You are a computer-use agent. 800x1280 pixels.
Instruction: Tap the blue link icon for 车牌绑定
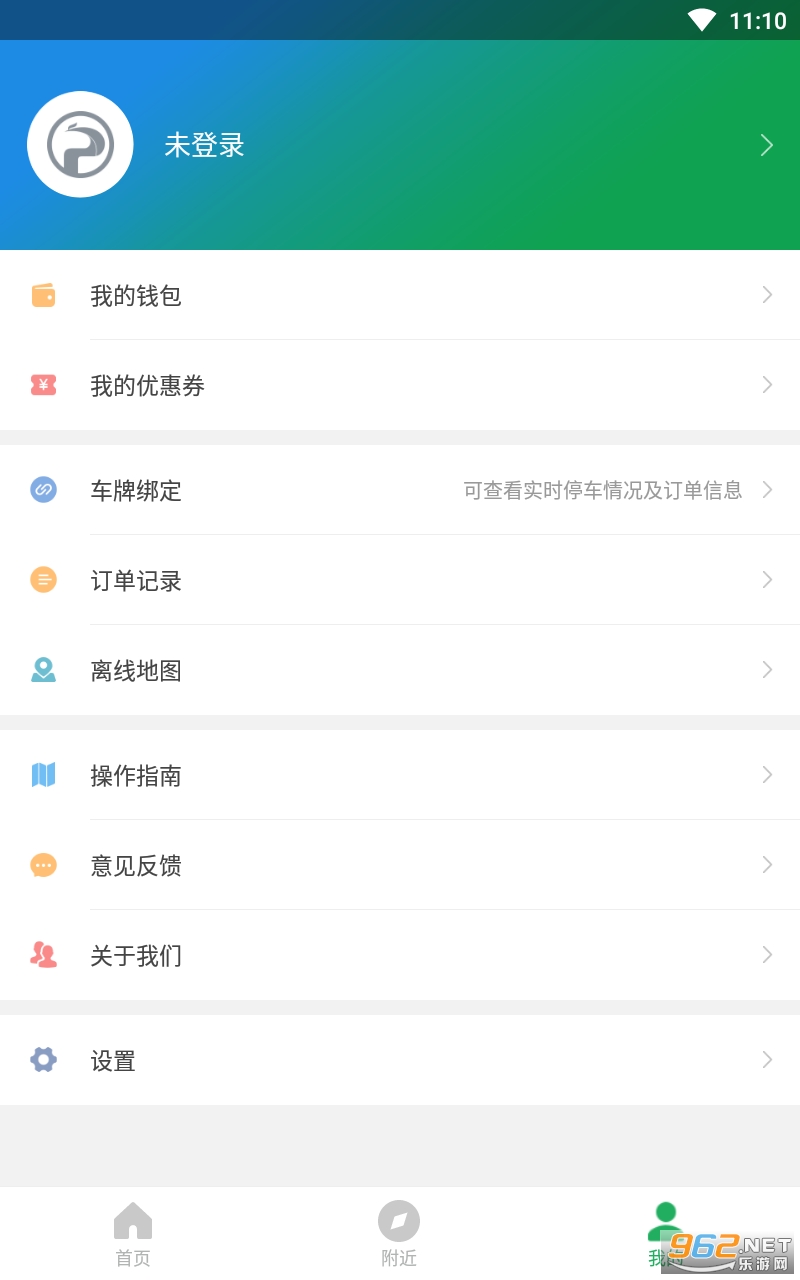click(43, 490)
